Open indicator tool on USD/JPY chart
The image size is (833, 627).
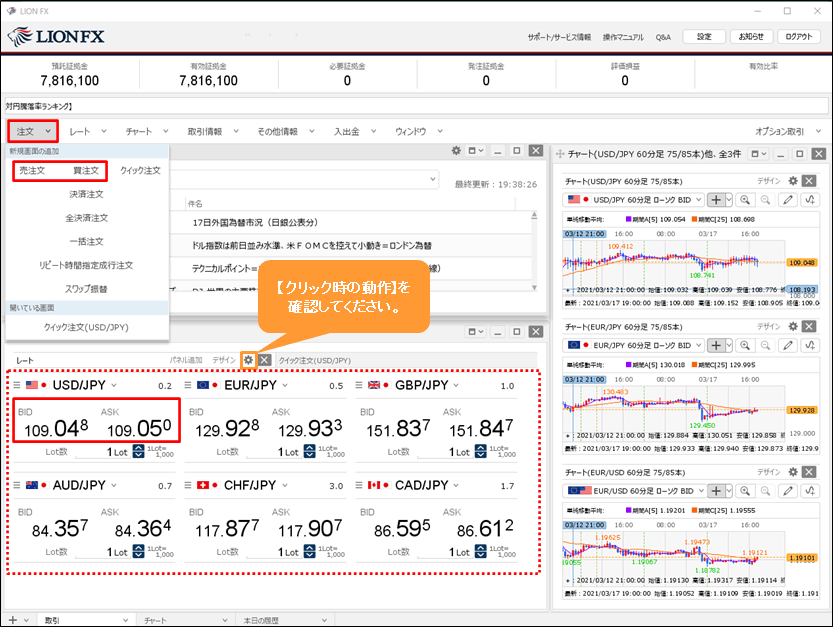click(x=810, y=200)
